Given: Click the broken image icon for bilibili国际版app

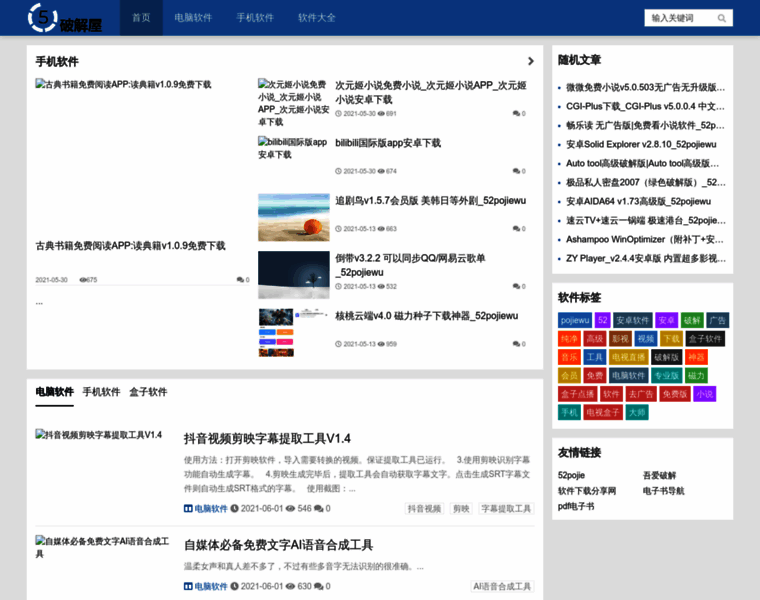Looking at the screenshot, I should [x=263, y=142].
